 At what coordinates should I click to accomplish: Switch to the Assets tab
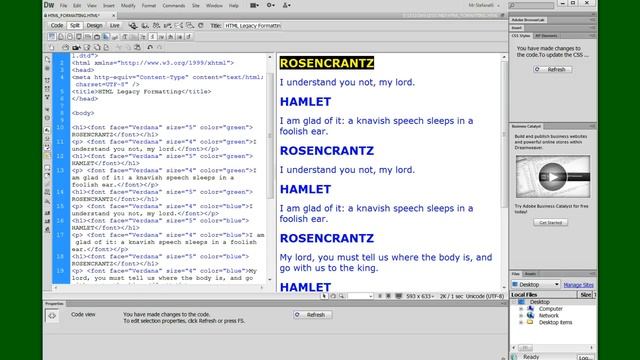tap(530, 274)
